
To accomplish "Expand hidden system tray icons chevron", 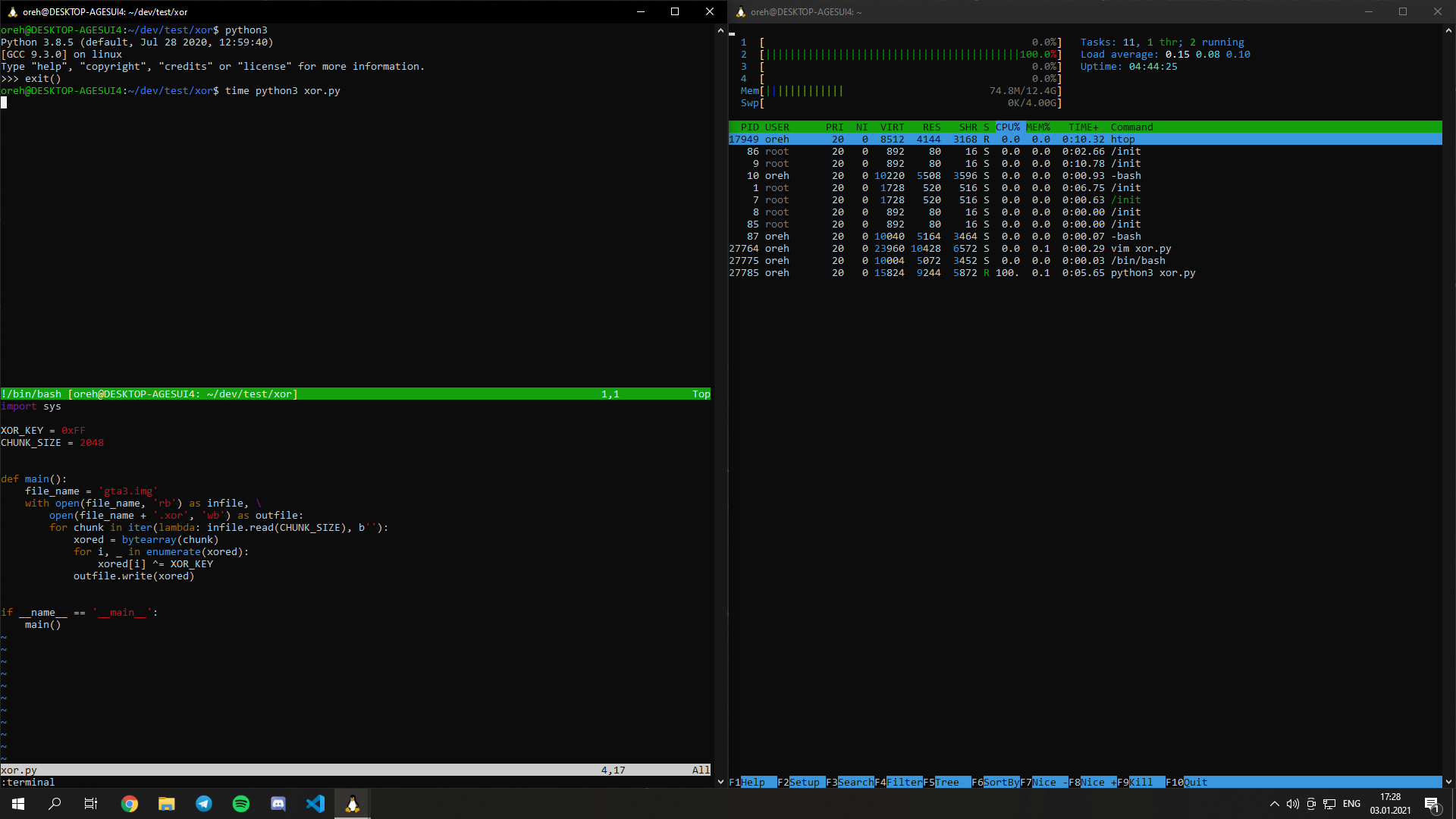I will pyautogui.click(x=1274, y=804).
